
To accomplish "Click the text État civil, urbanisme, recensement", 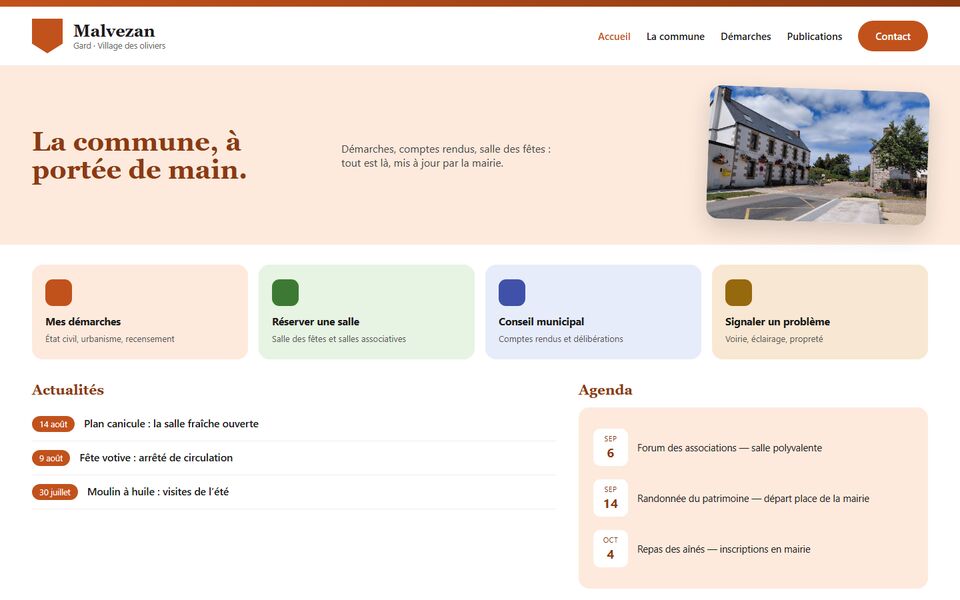I will tap(110, 339).
